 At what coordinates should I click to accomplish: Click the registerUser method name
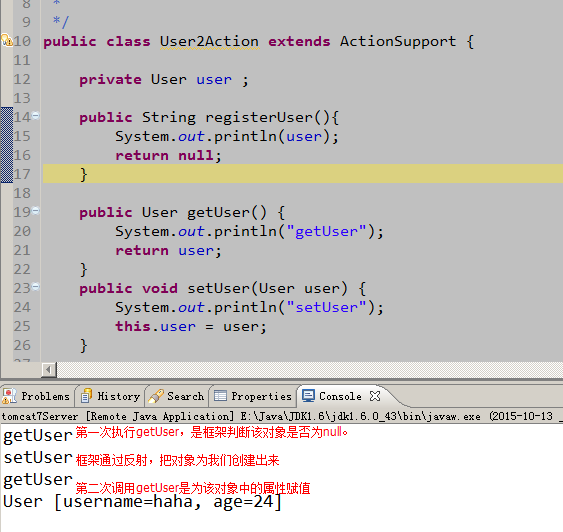(259, 117)
